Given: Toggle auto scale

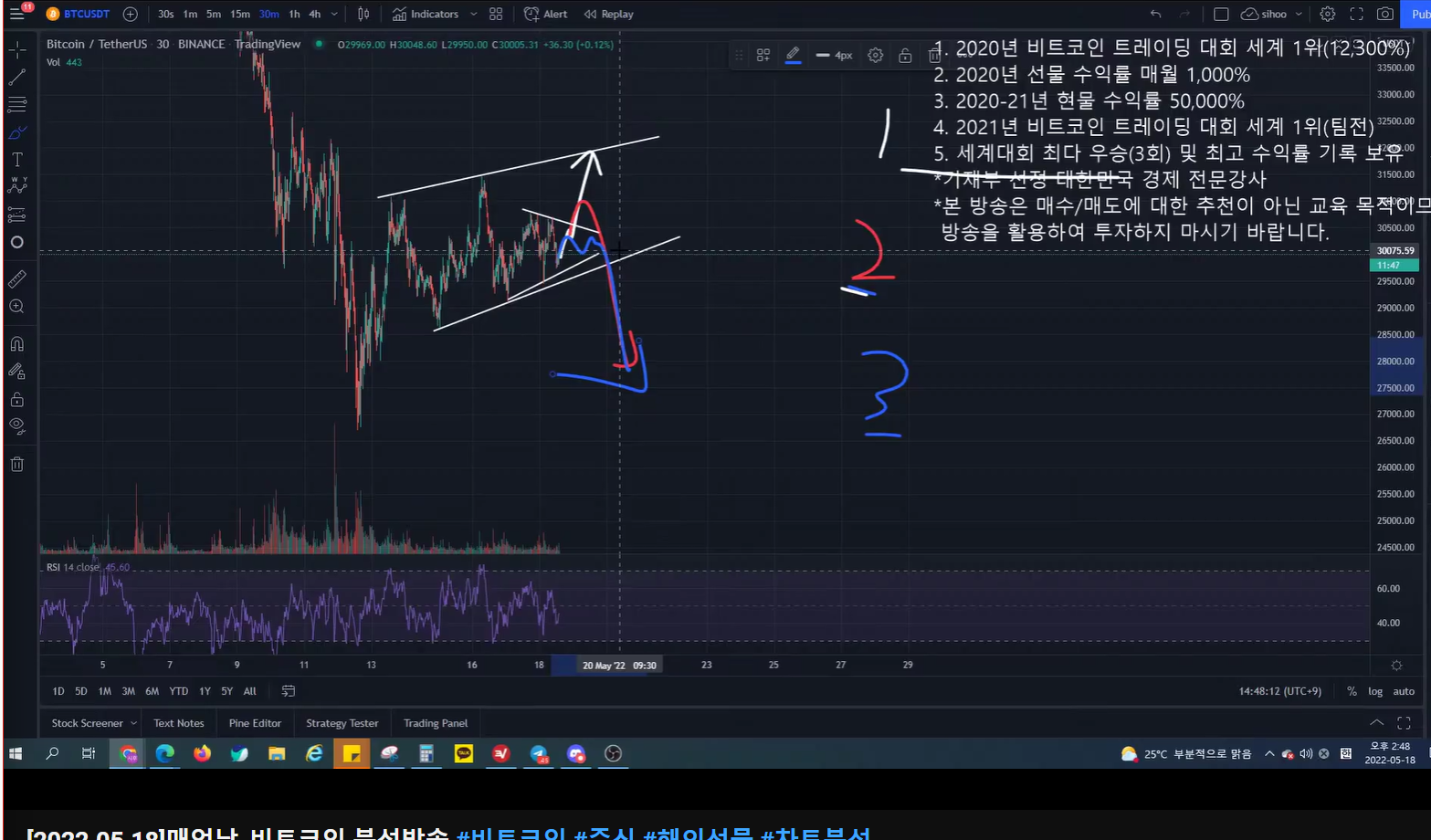Looking at the screenshot, I should [1404, 691].
